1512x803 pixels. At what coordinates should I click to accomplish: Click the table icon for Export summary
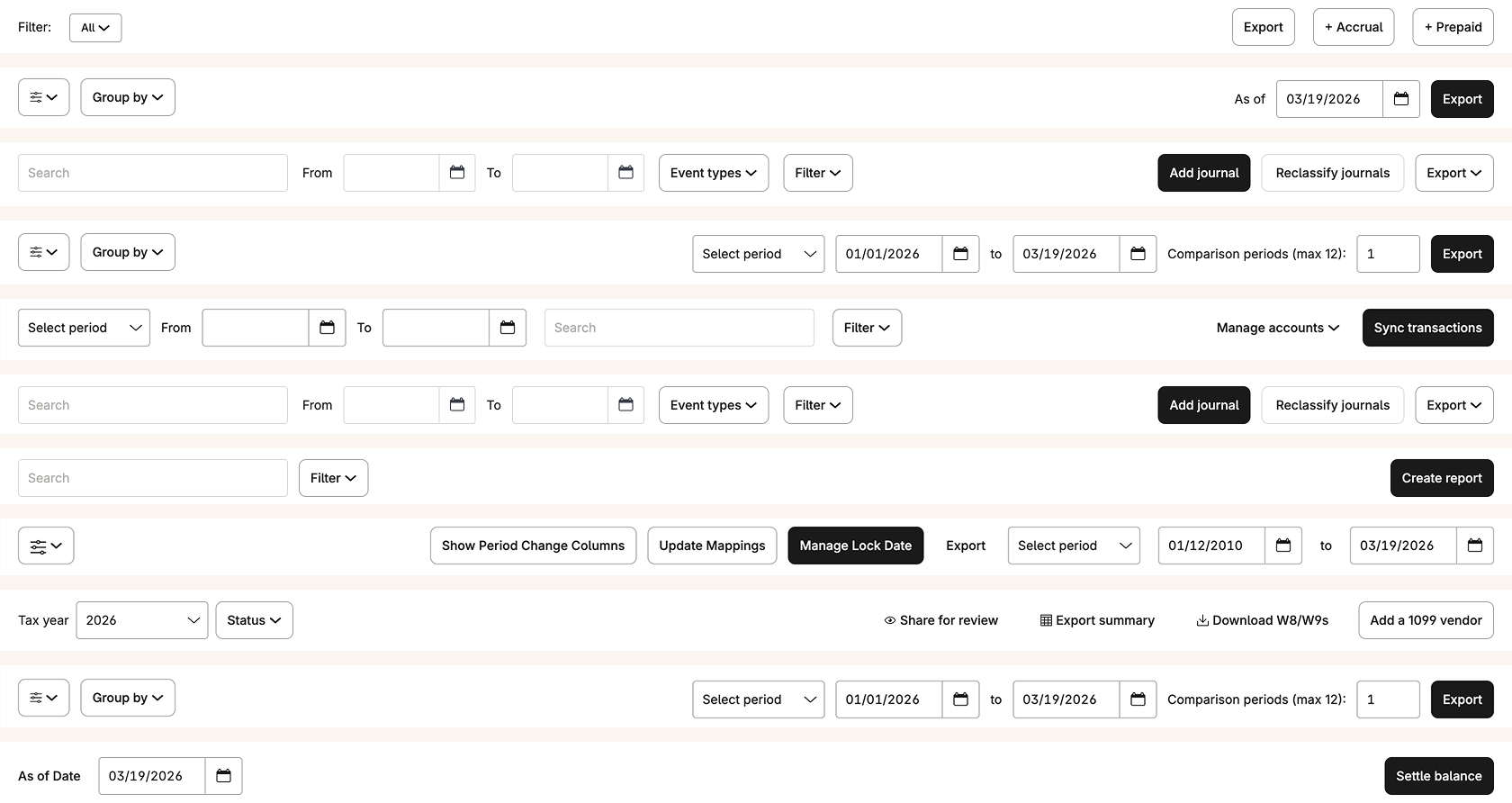(x=1046, y=620)
